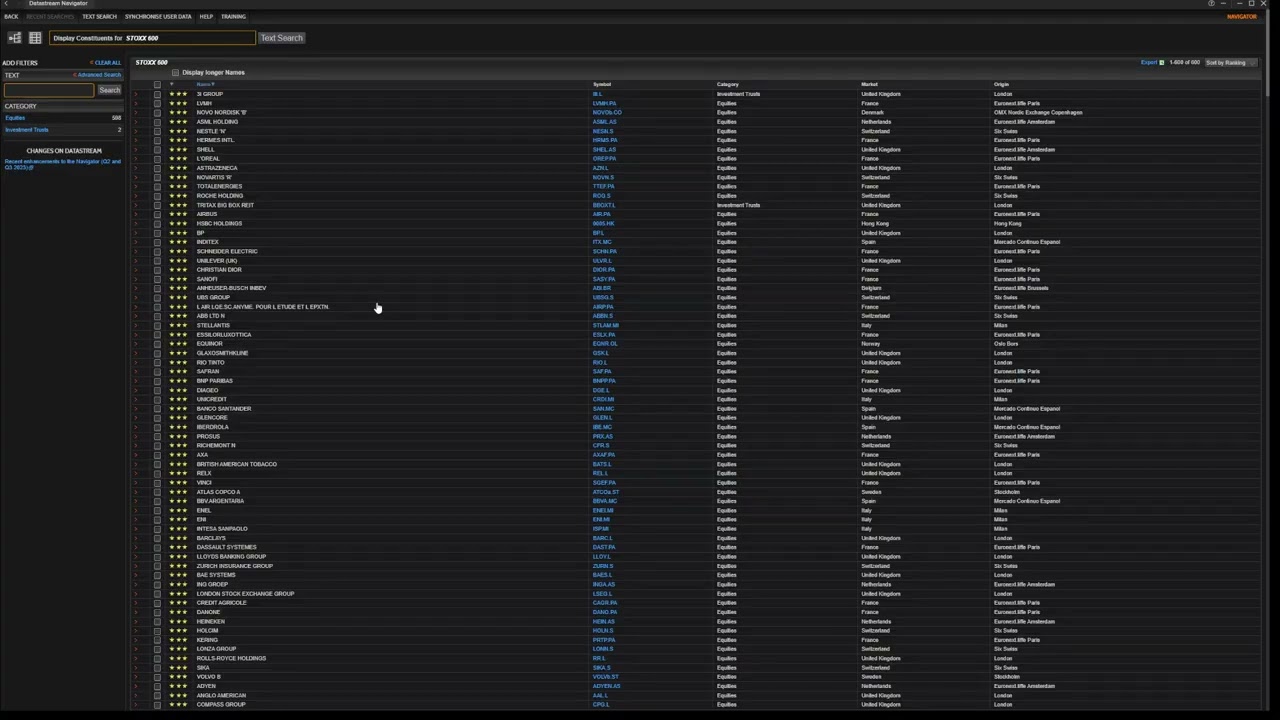Click the CLEAR ALL filters link

coord(107,63)
